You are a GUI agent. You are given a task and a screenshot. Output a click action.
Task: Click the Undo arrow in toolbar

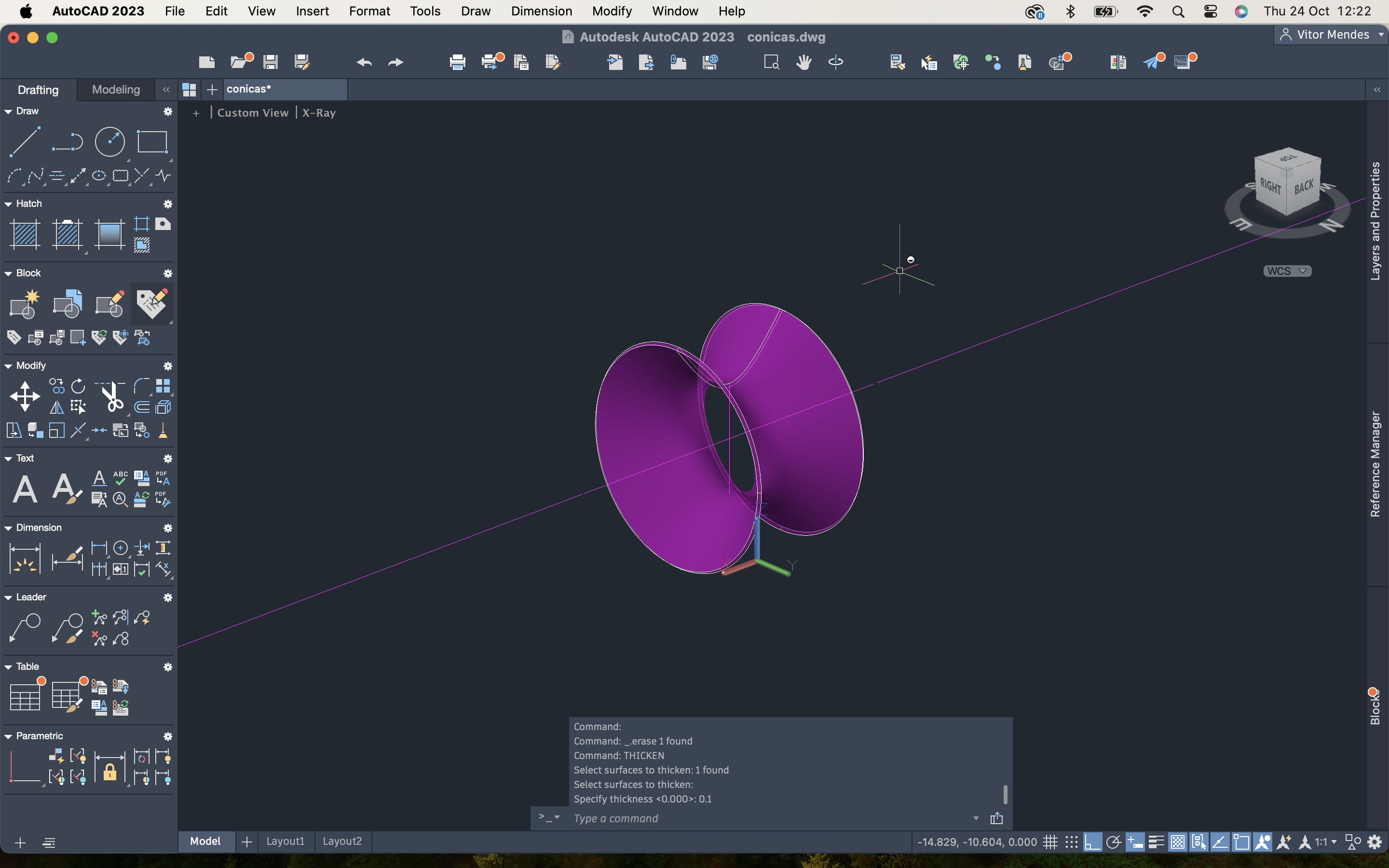(x=364, y=62)
